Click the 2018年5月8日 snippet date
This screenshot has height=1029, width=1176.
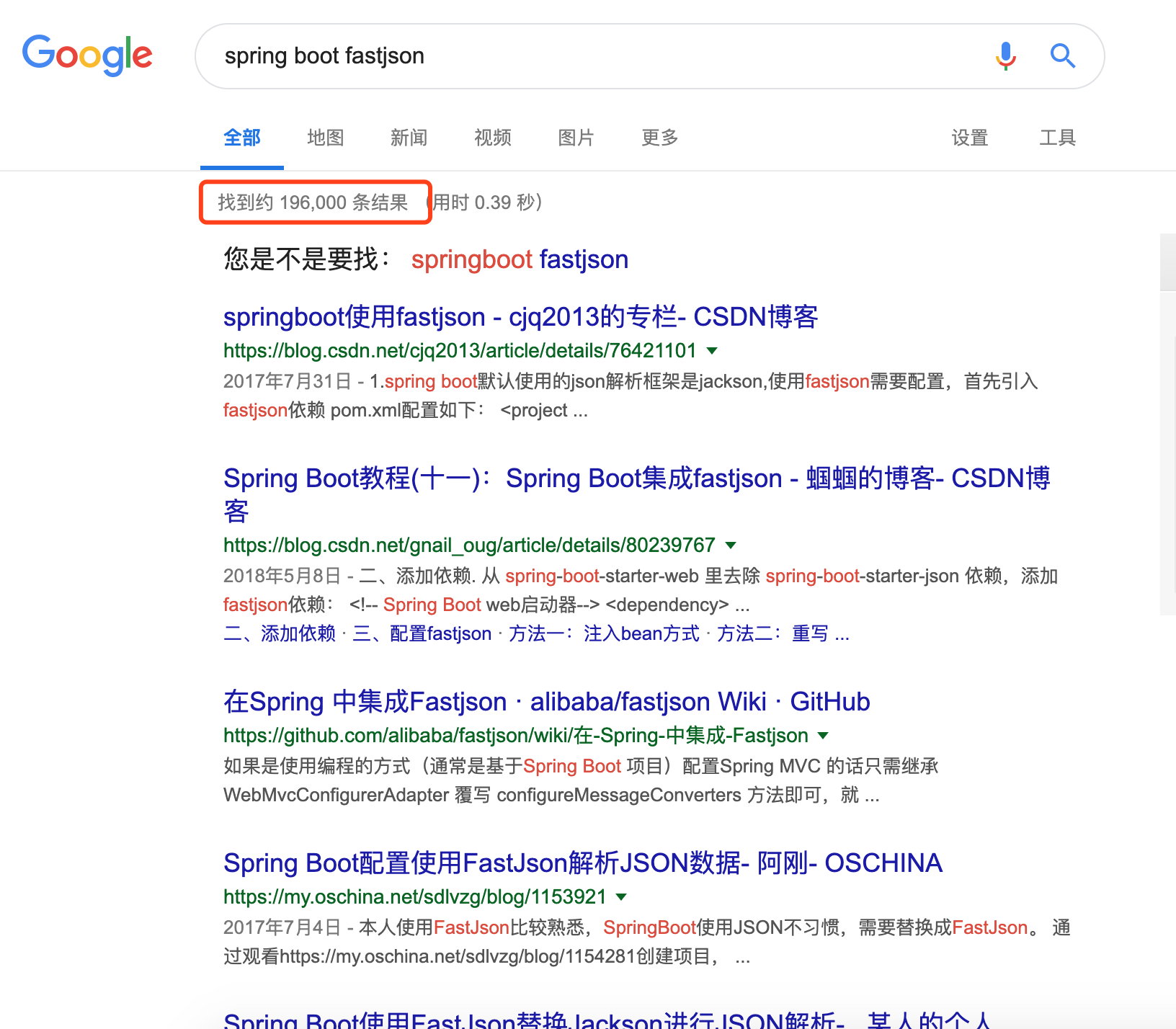[x=282, y=576]
